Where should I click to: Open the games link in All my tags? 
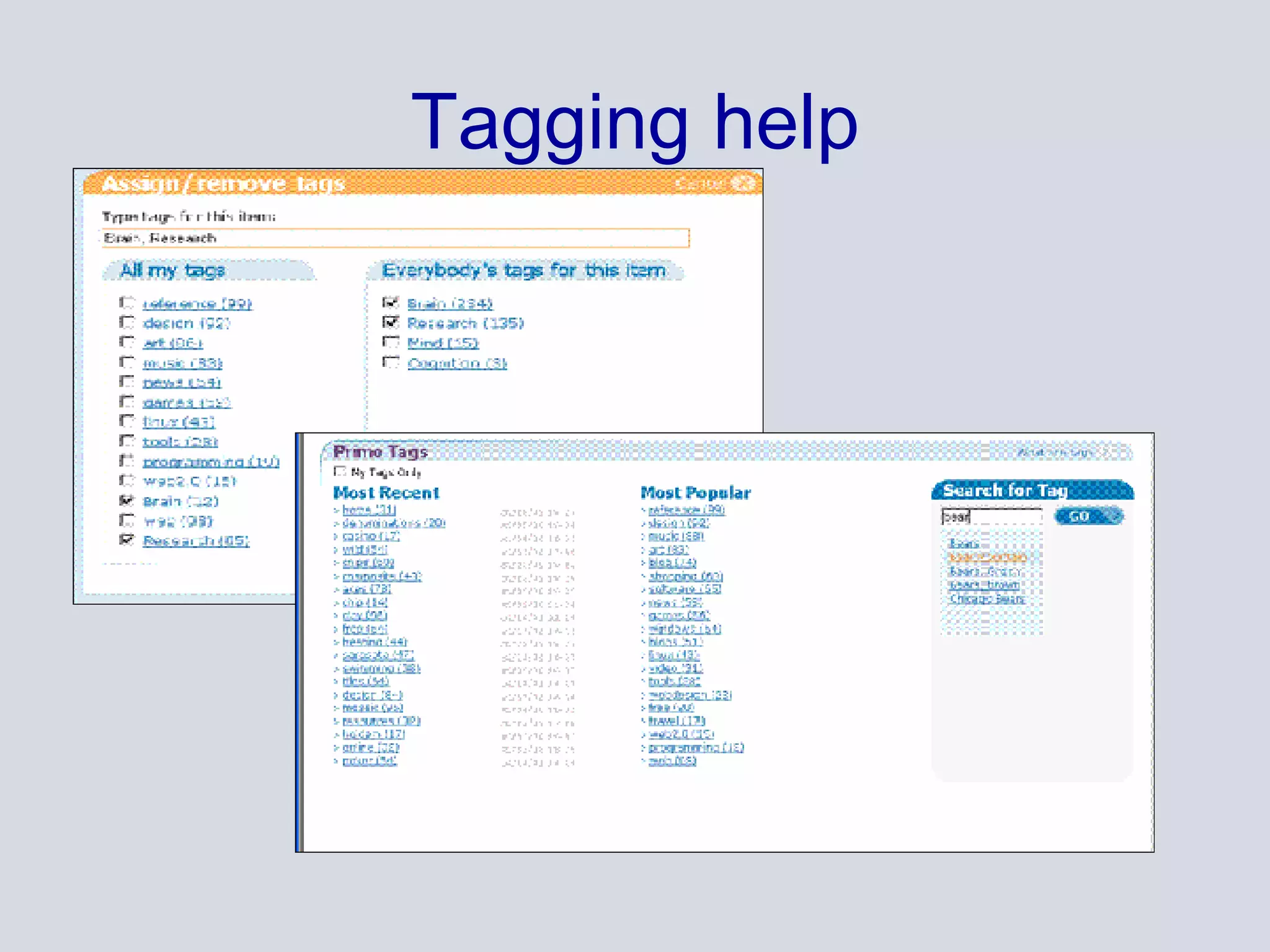[x=187, y=403]
